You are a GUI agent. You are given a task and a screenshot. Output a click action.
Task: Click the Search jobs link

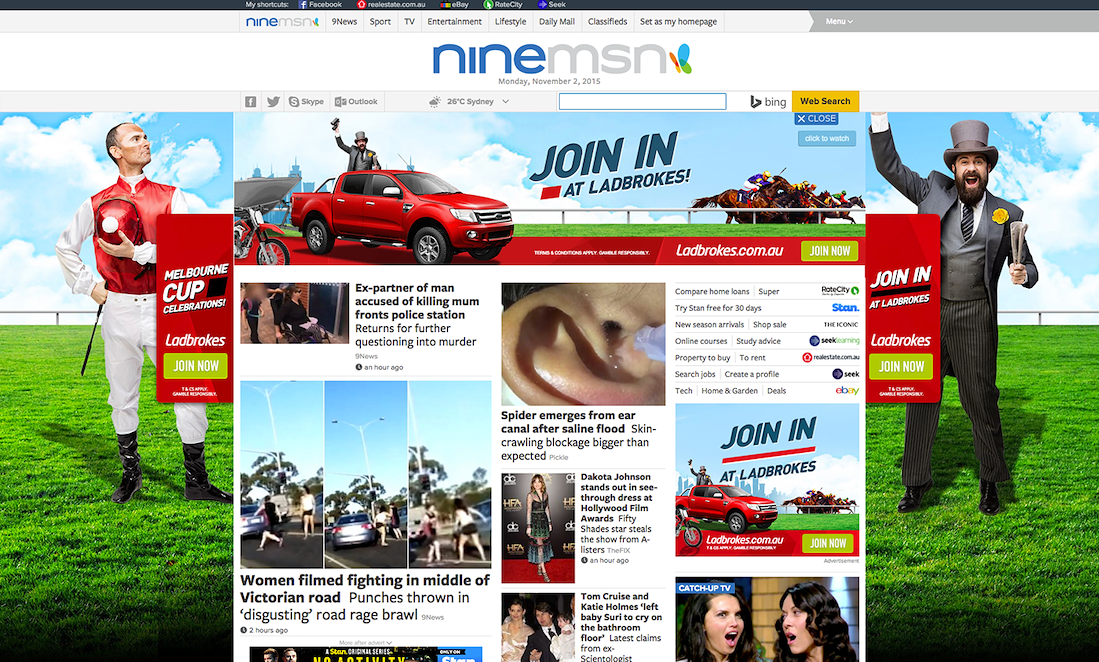(x=695, y=375)
